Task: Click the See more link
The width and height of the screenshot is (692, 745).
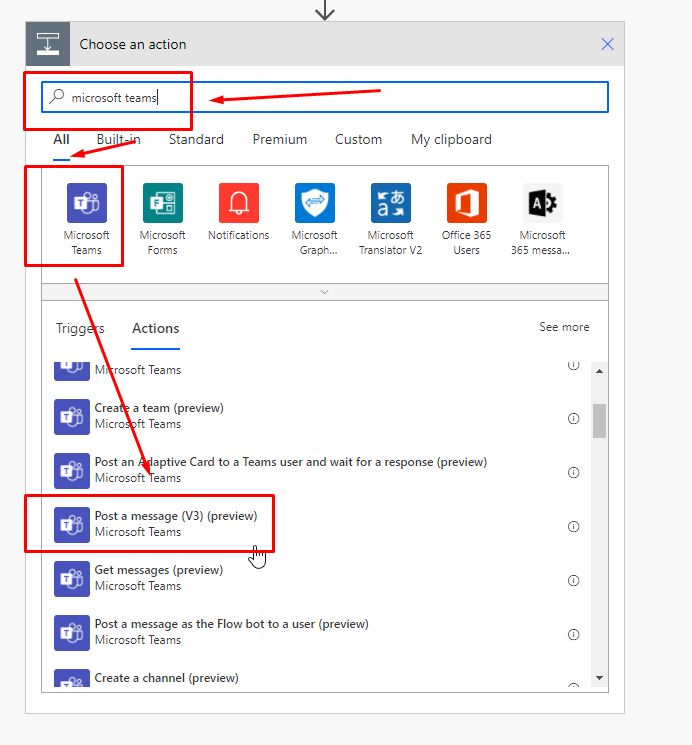Action: (x=564, y=327)
